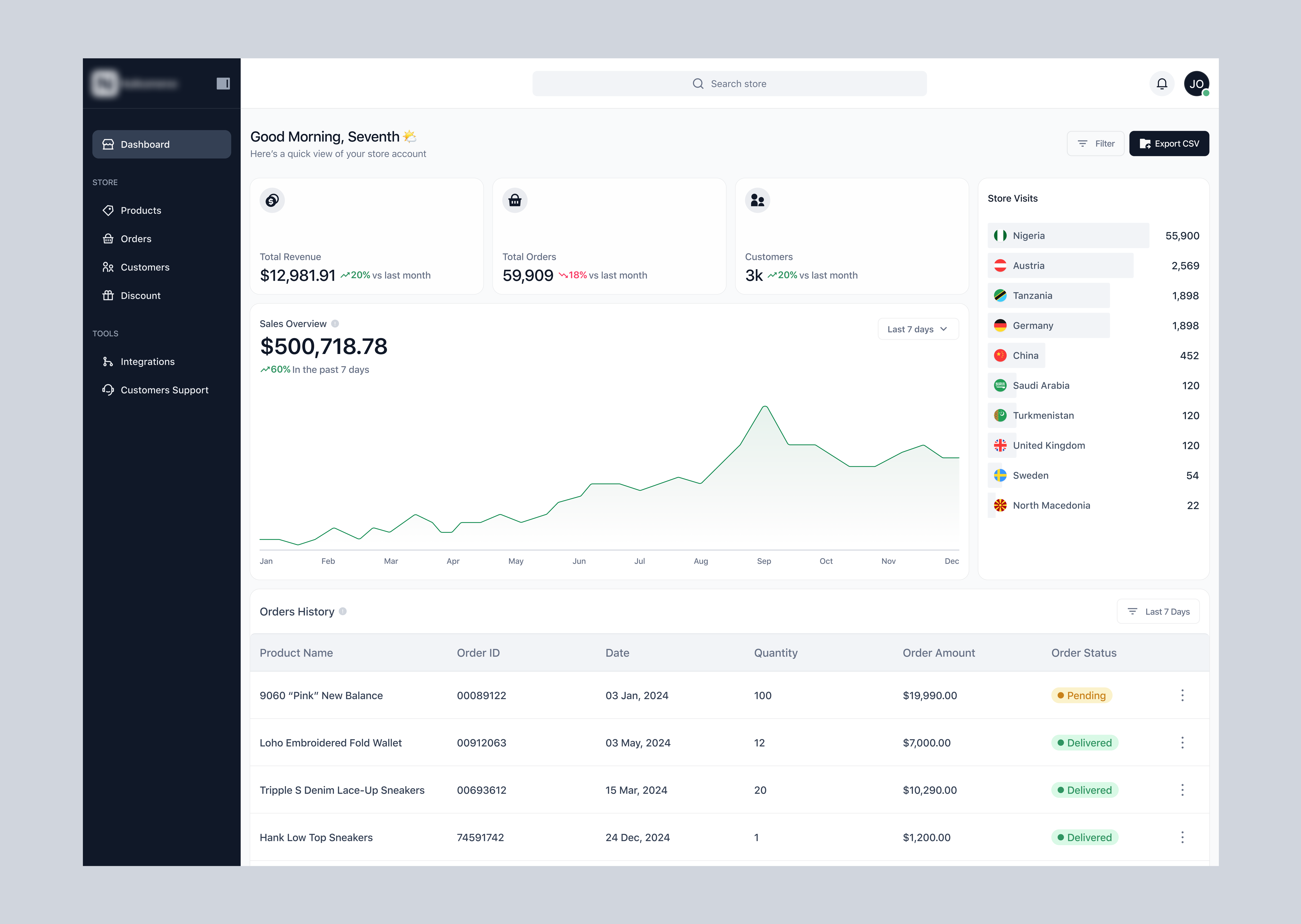Collapse the sidebar using panel icon
Viewport: 1301px width, 924px height.
pos(223,84)
